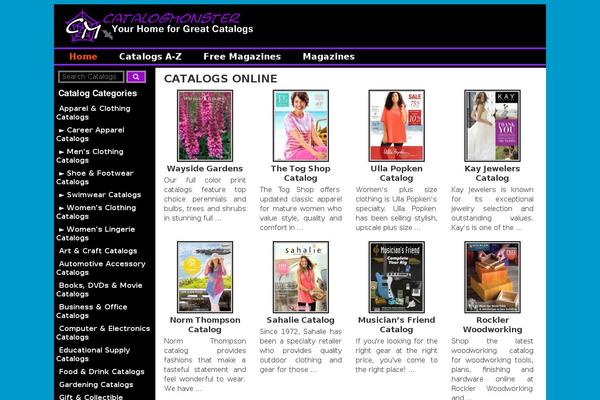
Task: Open Computer & Electronics Catalogs category
Action: coord(103,333)
